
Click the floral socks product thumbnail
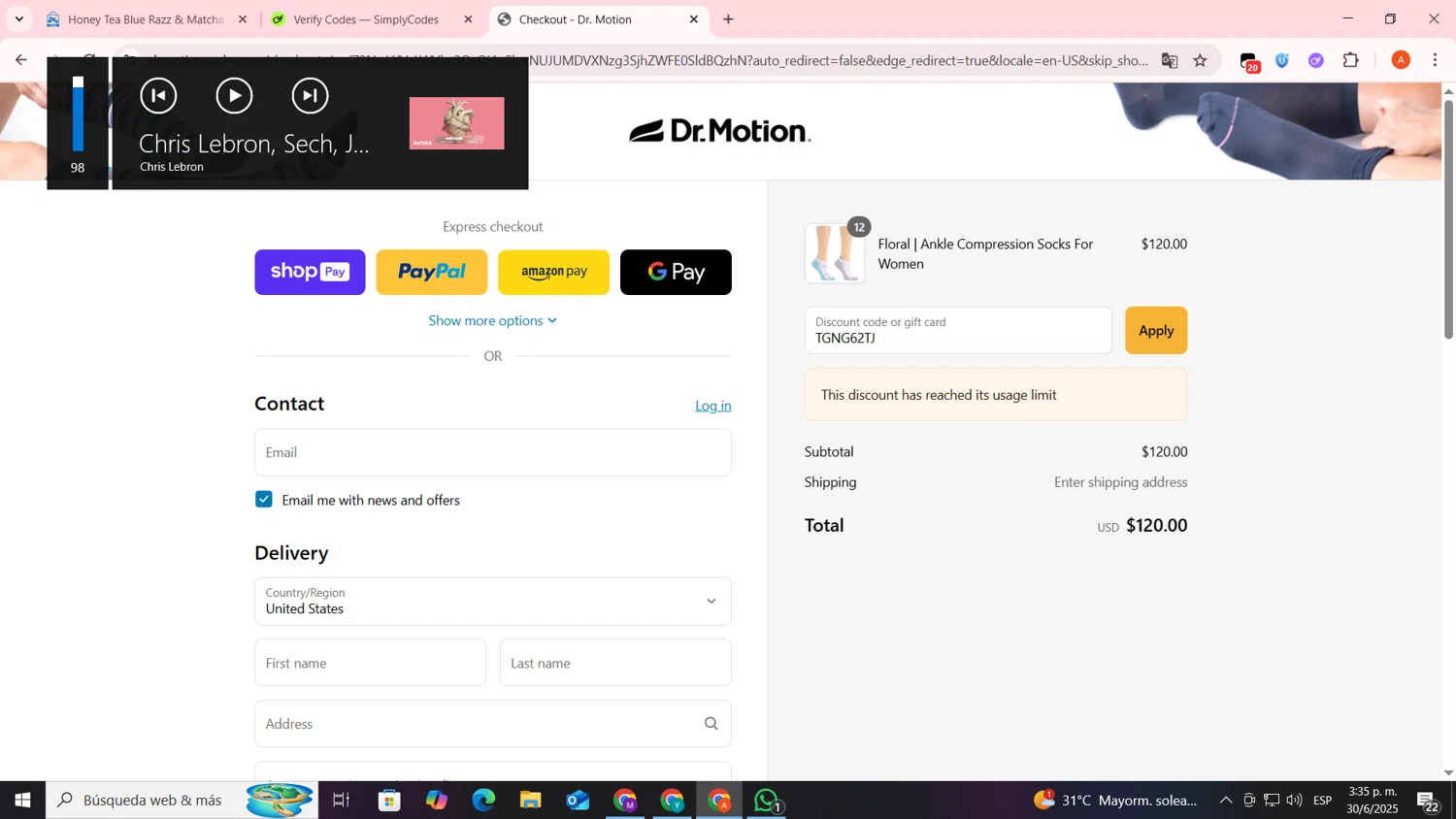835,253
